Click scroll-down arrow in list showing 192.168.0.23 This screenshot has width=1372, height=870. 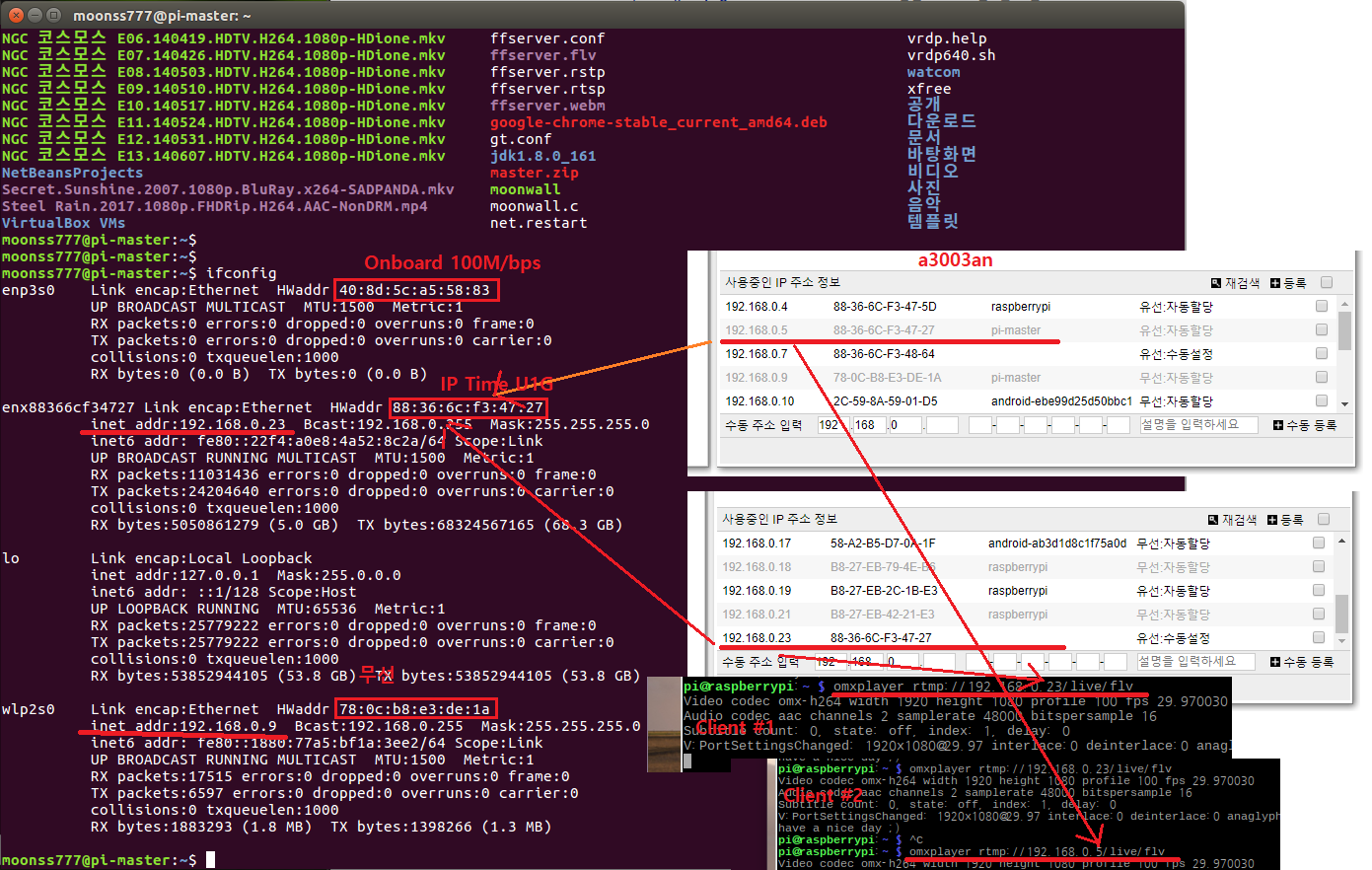[x=1342, y=641]
